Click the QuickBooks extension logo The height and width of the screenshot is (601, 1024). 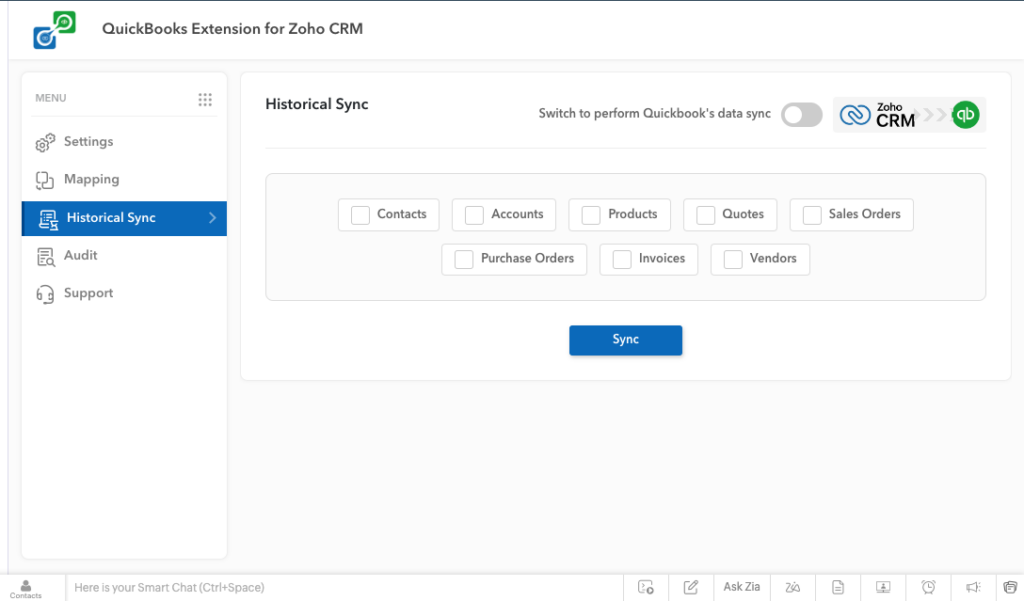coord(55,30)
